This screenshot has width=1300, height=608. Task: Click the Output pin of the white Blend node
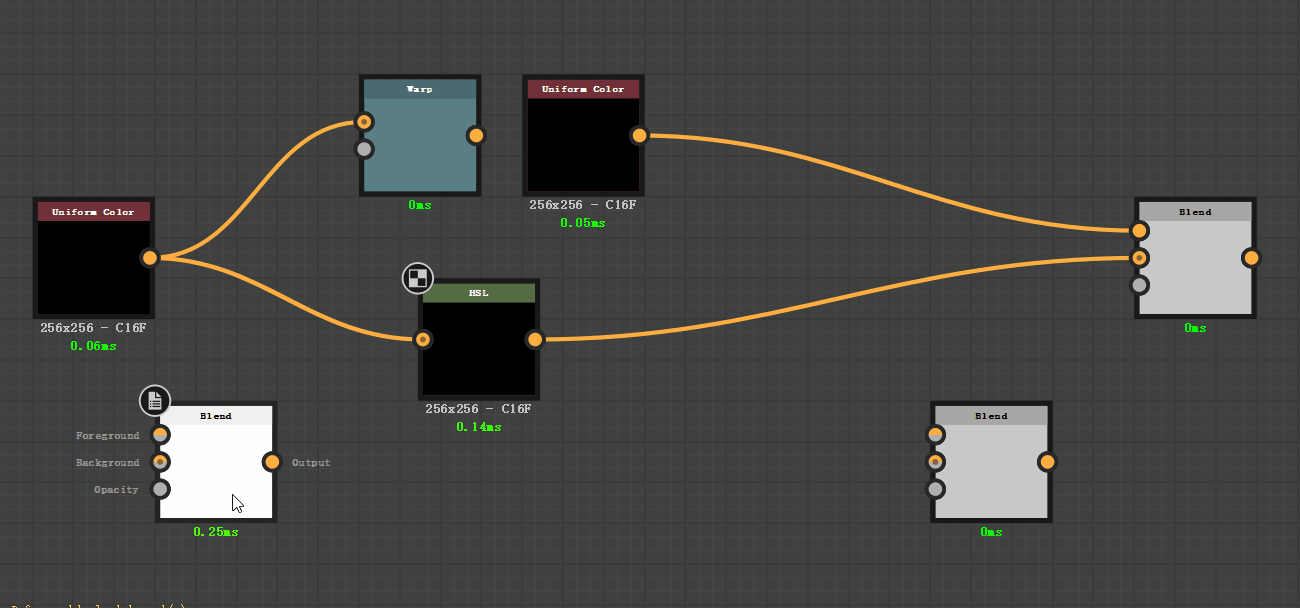(x=273, y=462)
